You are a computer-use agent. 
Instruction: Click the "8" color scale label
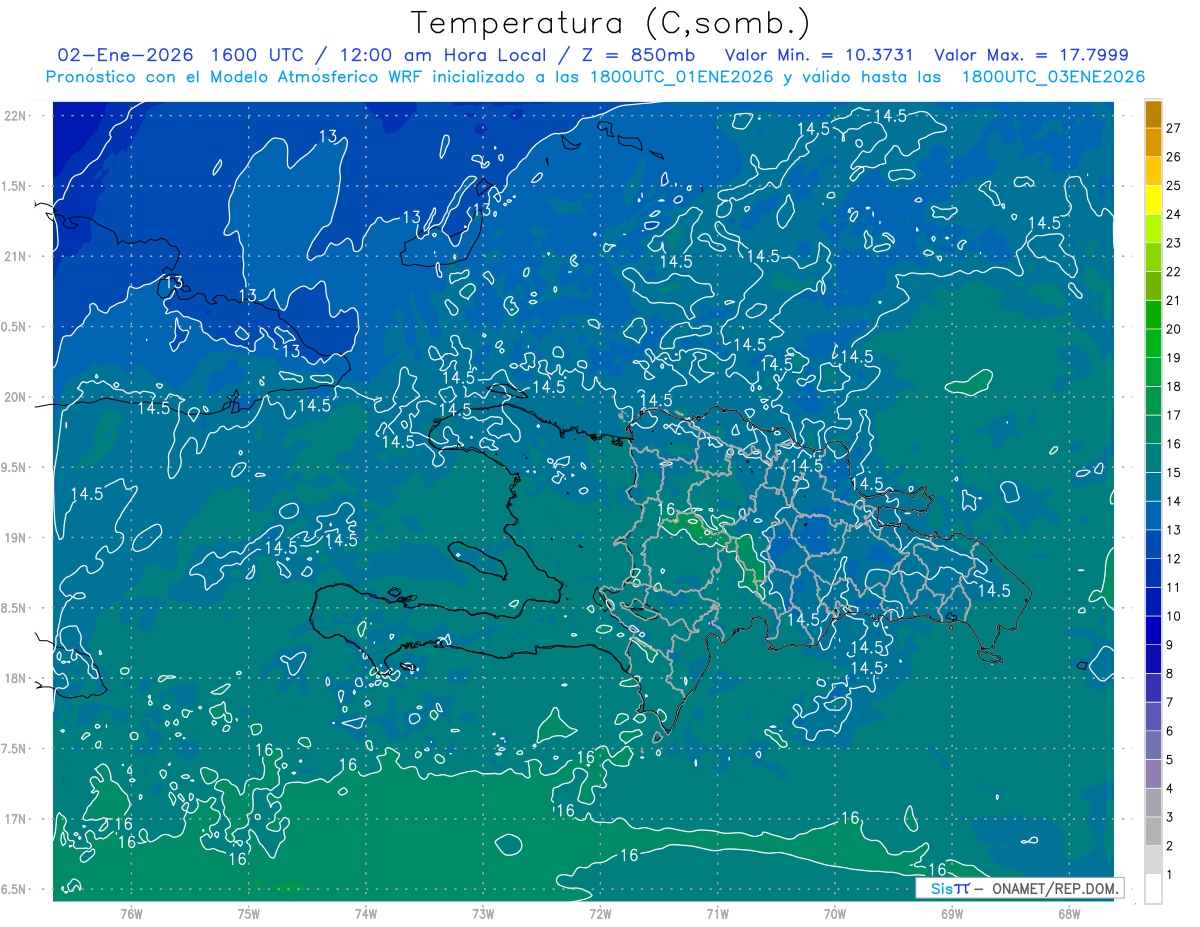1170,673
